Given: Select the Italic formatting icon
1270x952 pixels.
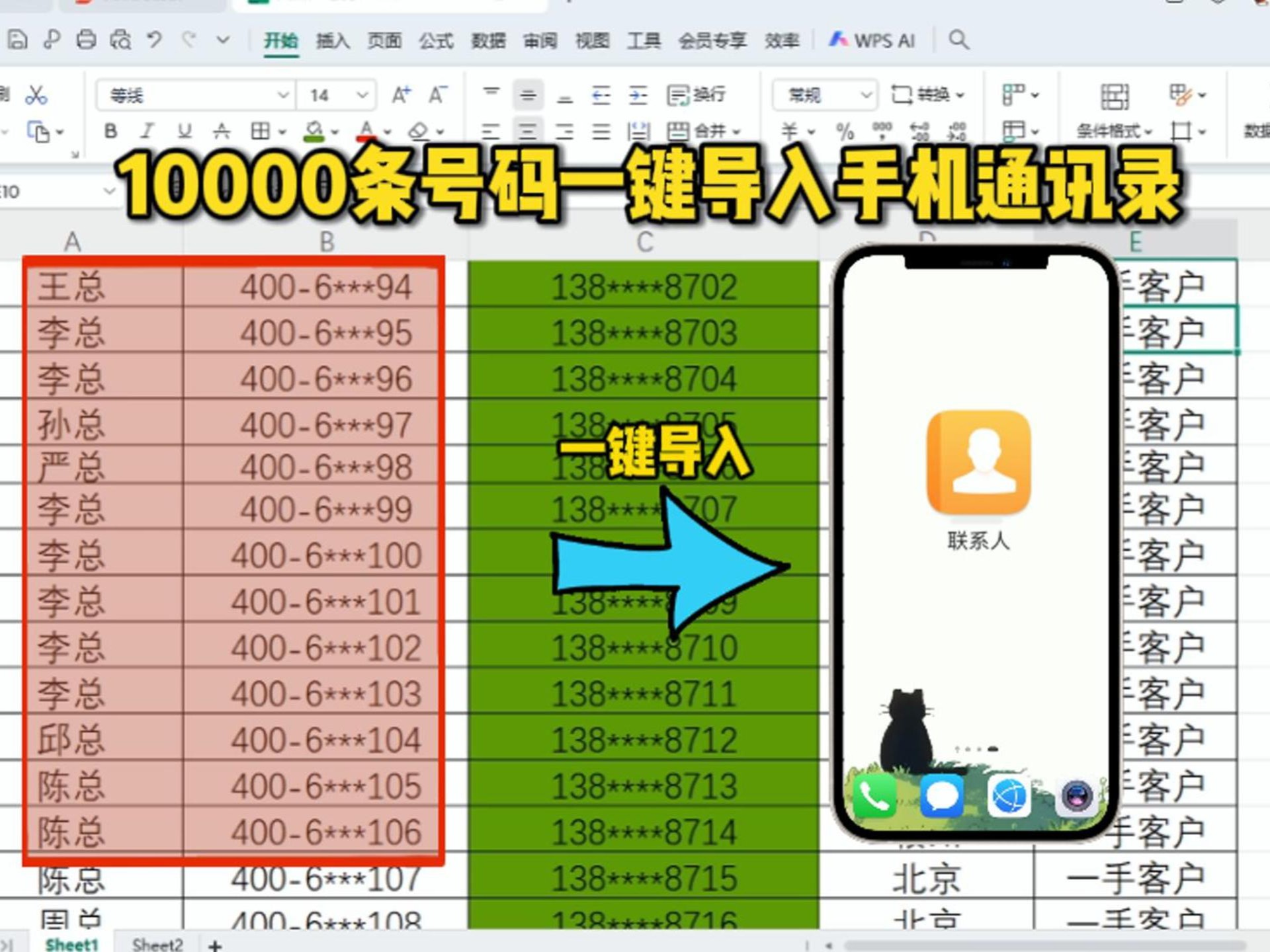Looking at the screenshot, I should pos(148,130).
